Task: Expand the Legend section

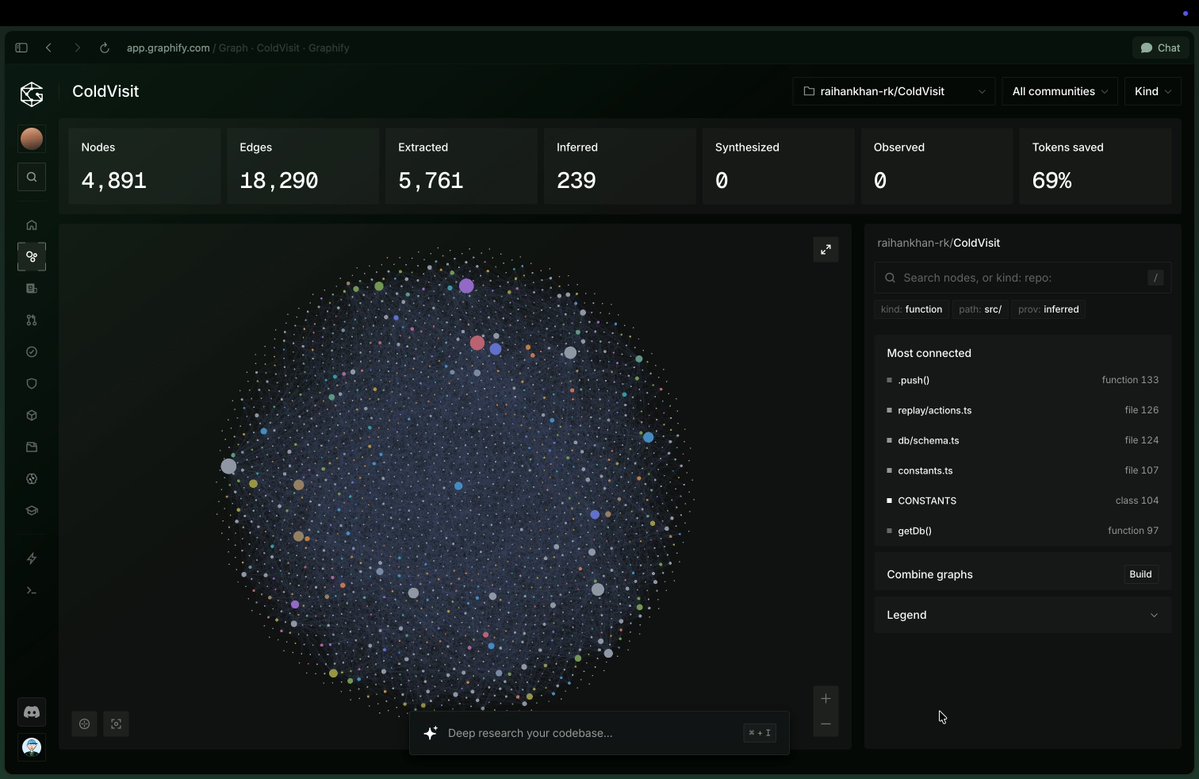Action: click(x=1022, y=615)
